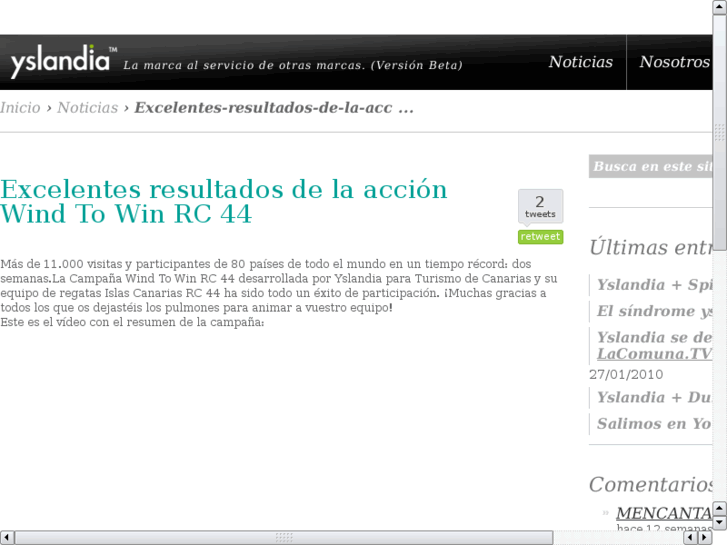This screenshot has height=545, width=727.
Task: Open the Nosotros menu item
Action: (675, 62)
